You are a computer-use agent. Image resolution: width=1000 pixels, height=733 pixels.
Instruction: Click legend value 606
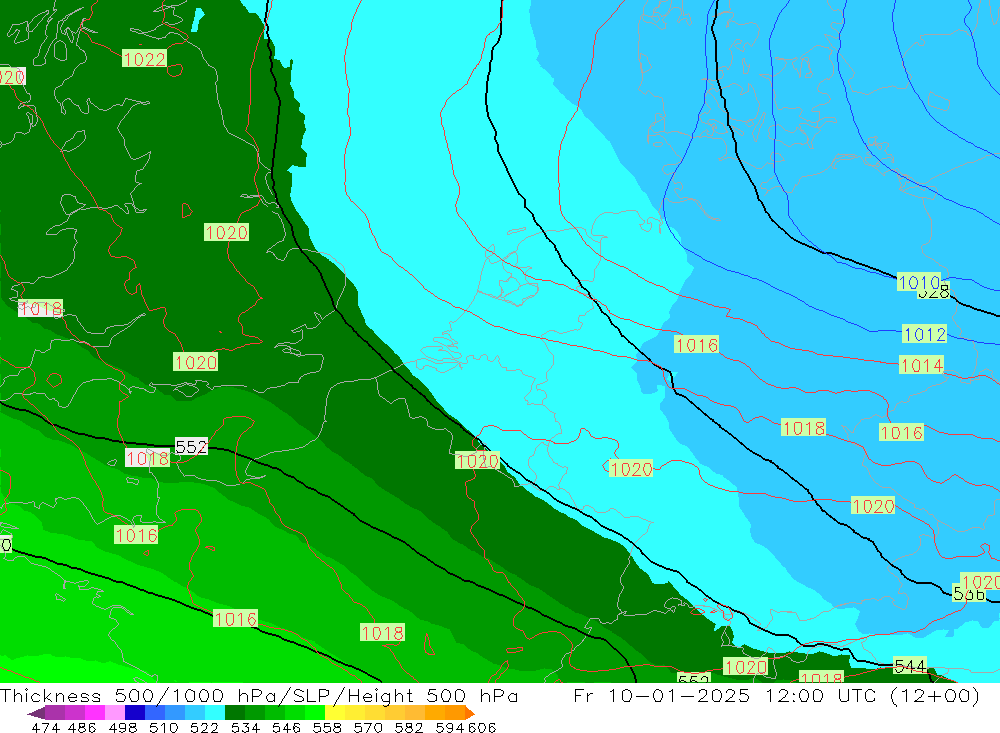(x=482, y=727)
